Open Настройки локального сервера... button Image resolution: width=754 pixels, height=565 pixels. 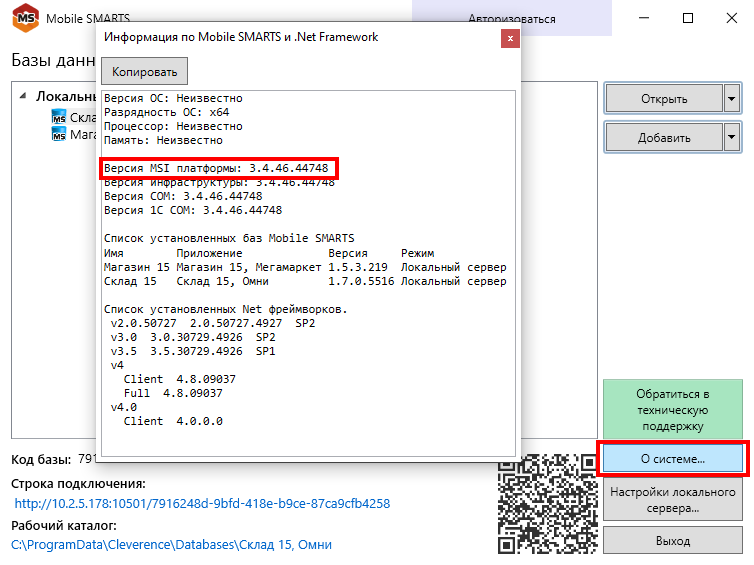(673, 500)
